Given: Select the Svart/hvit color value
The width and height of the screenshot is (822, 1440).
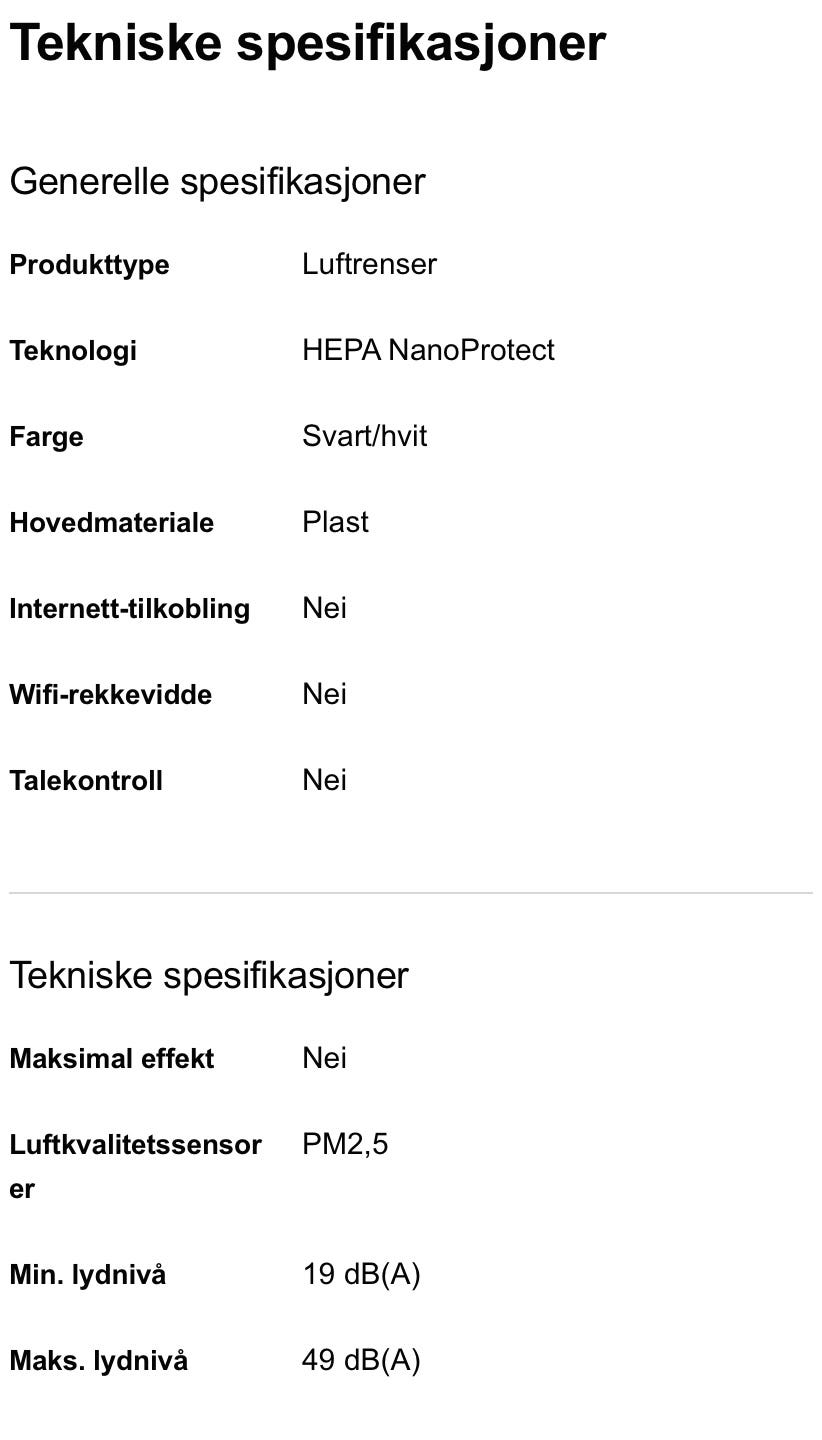Looking at the screenshot, I should [364, 436].
